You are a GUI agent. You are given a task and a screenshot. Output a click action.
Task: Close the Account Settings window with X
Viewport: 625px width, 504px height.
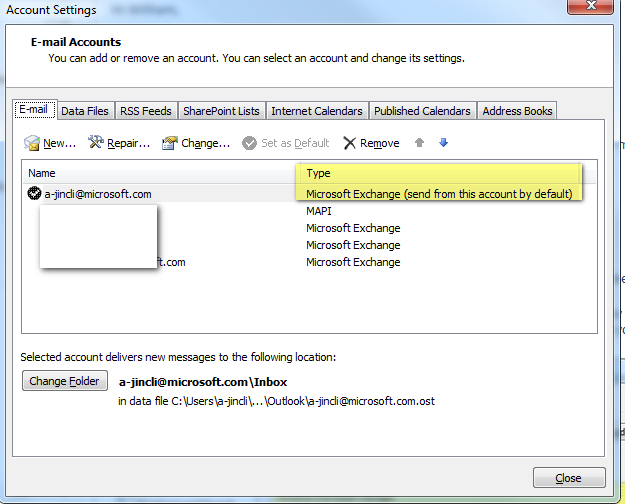pyautogui.click(x=590, y=6)
